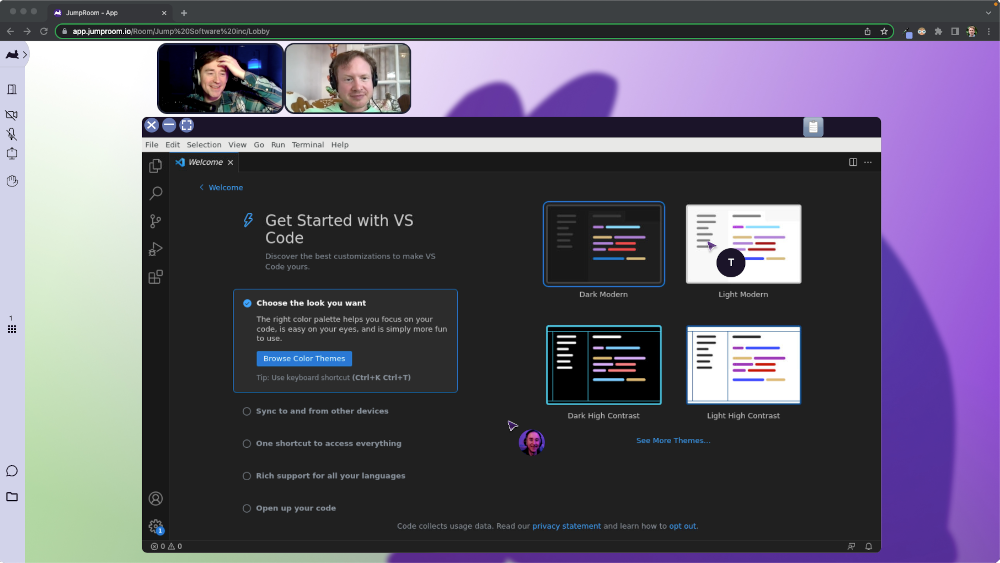Select 'Rich support for all your languages' step
Image resolution: width=1000 pixels, height=563 pixels.
(x=324, y=476)
